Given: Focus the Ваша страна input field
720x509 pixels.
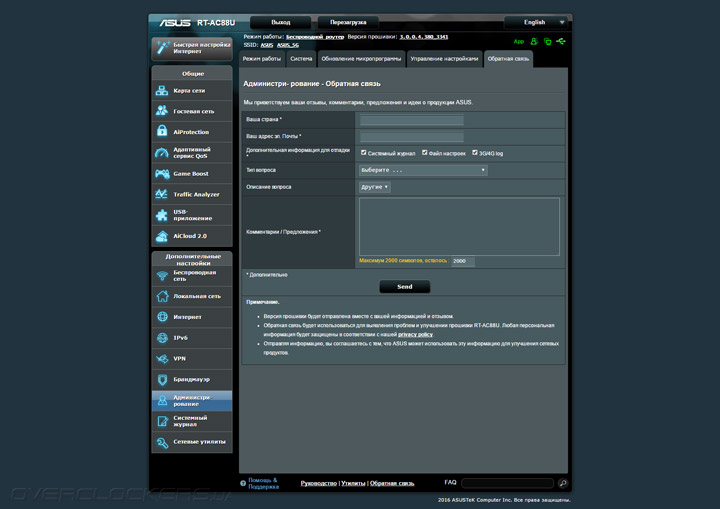Looking at the screenshot, I should [411, 120].
